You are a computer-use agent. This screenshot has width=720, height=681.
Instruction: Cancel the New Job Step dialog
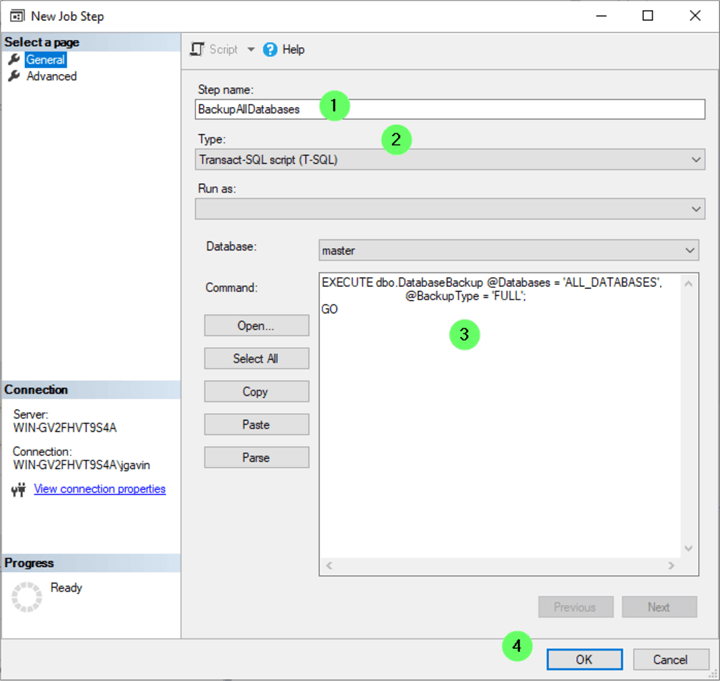(670, 660)
